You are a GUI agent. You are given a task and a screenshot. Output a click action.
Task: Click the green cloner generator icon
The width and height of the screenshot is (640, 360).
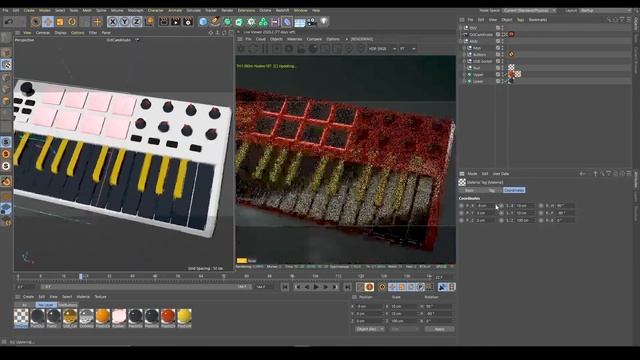263,22
